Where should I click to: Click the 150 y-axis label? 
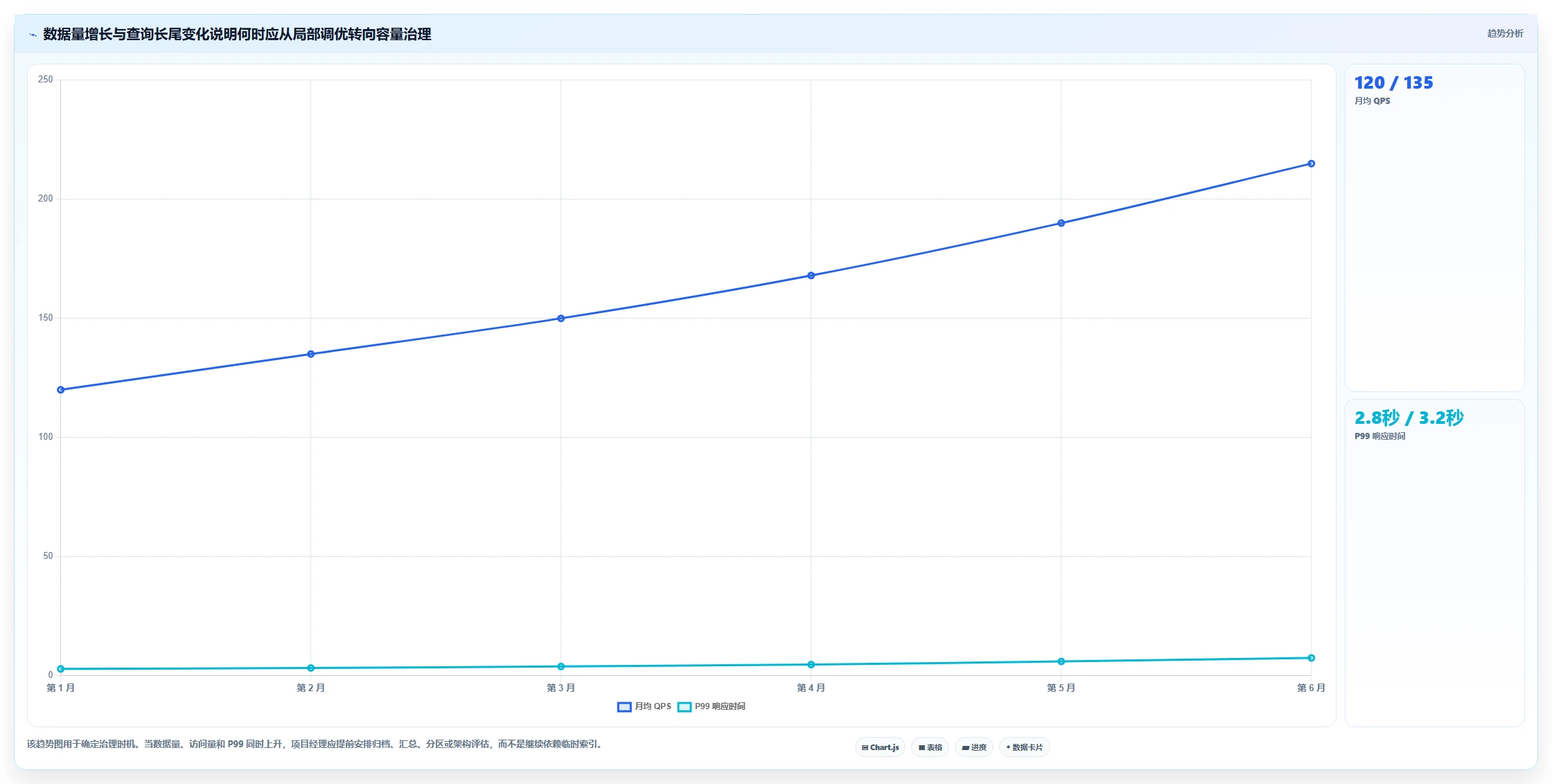click(45, 318)
